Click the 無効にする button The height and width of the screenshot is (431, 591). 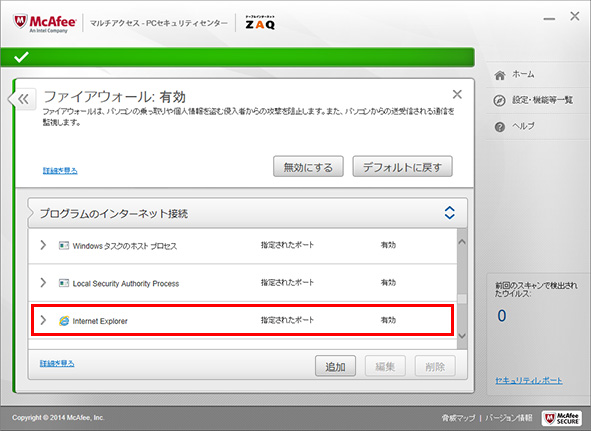point(308,166)
